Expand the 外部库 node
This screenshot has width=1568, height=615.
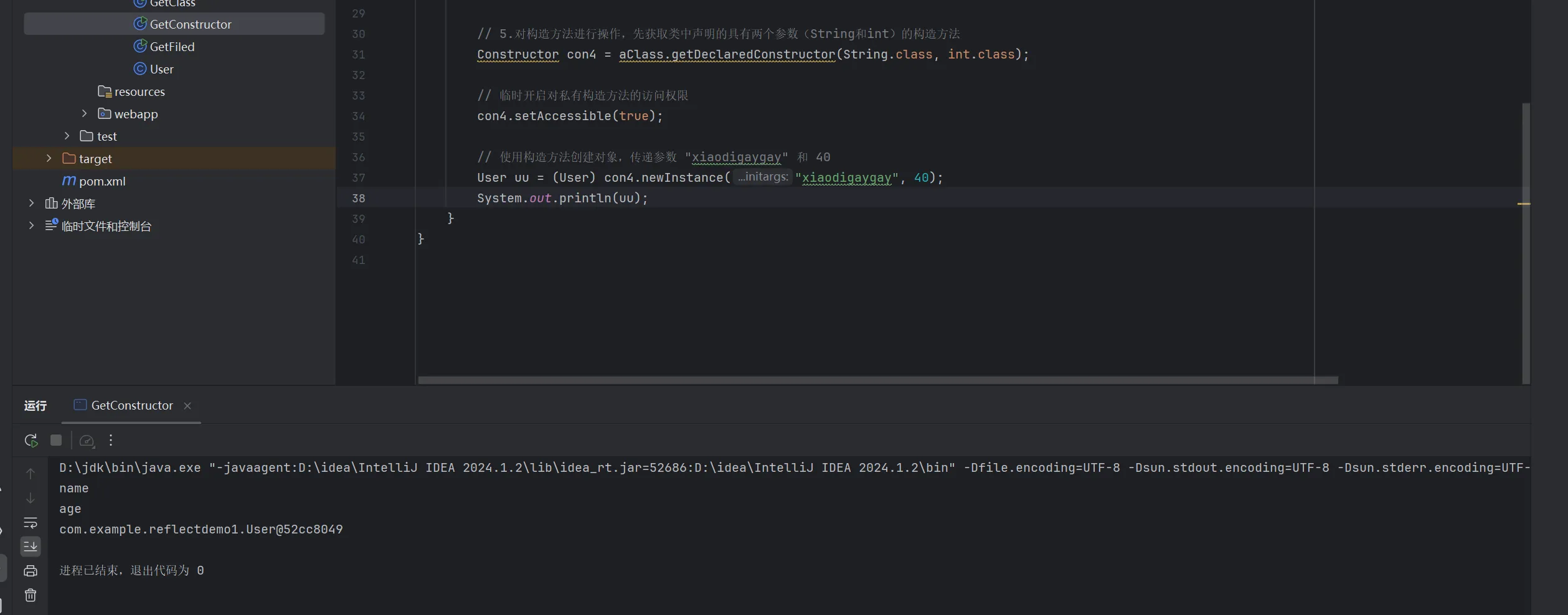click(x=32, y=204)
